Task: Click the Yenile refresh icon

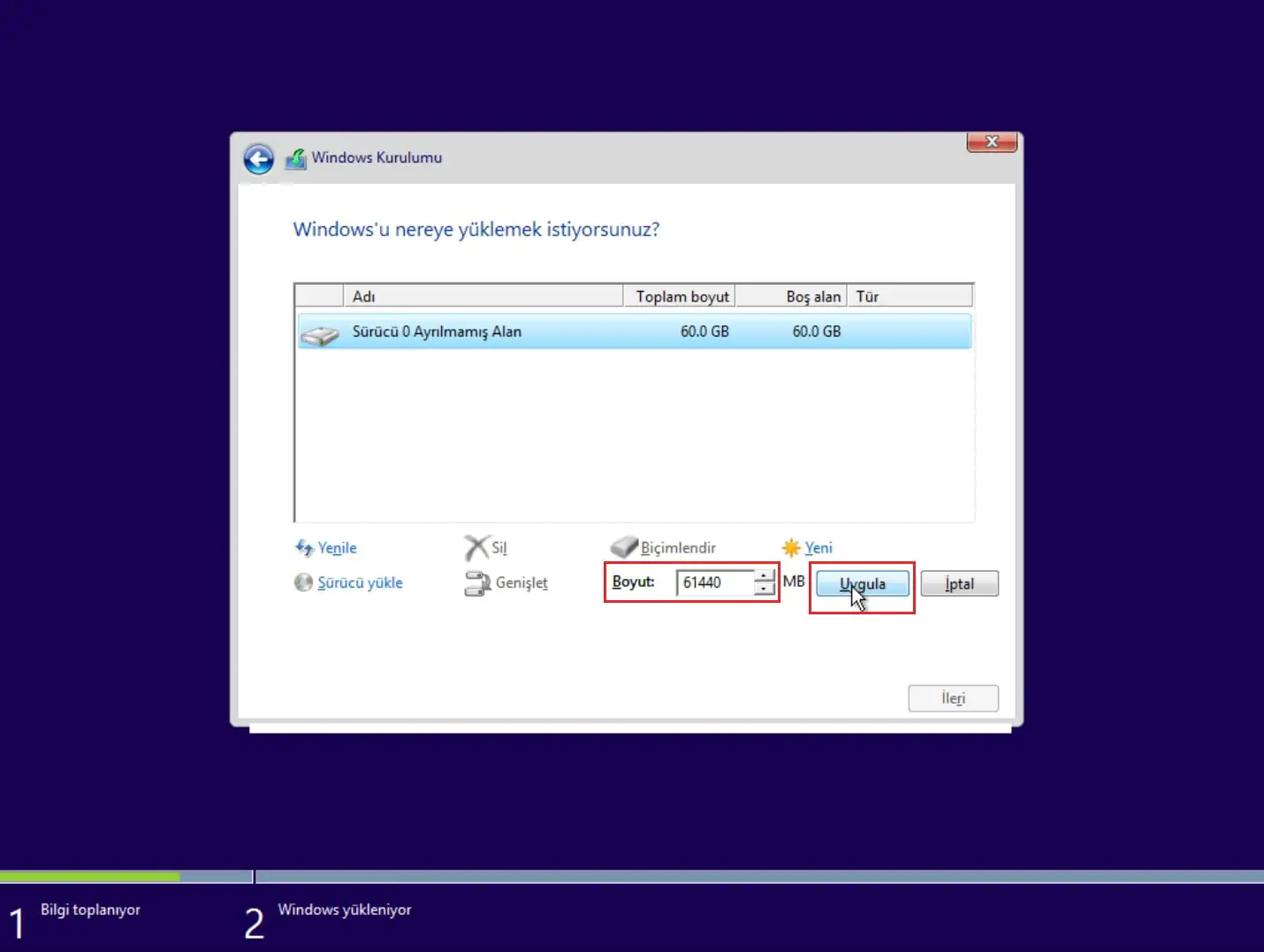Action: (x=305, y=548)
